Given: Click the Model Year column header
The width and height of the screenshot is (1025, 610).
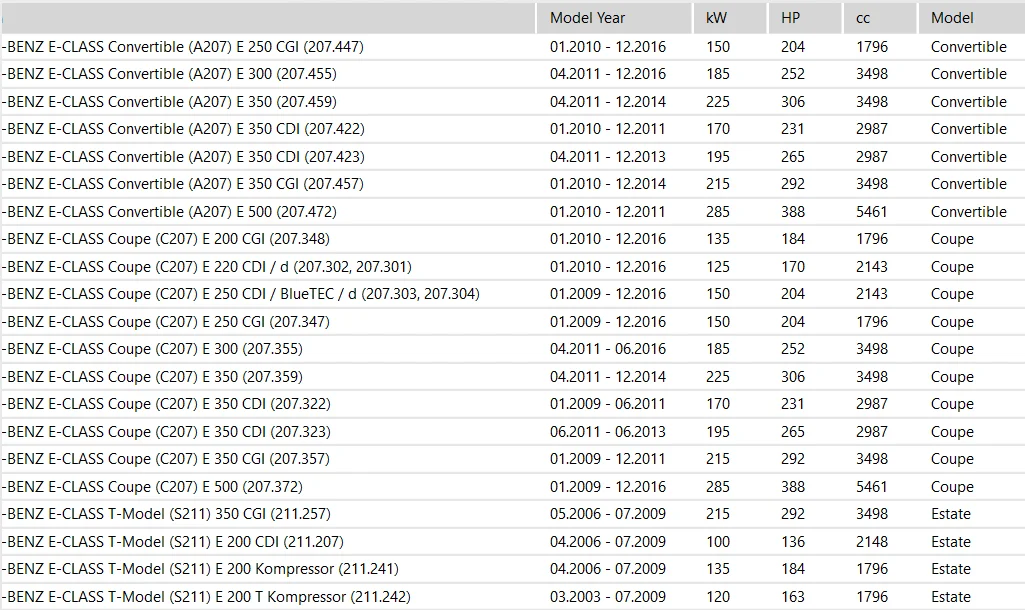Looking at the screenshot, I should [588, 18].
